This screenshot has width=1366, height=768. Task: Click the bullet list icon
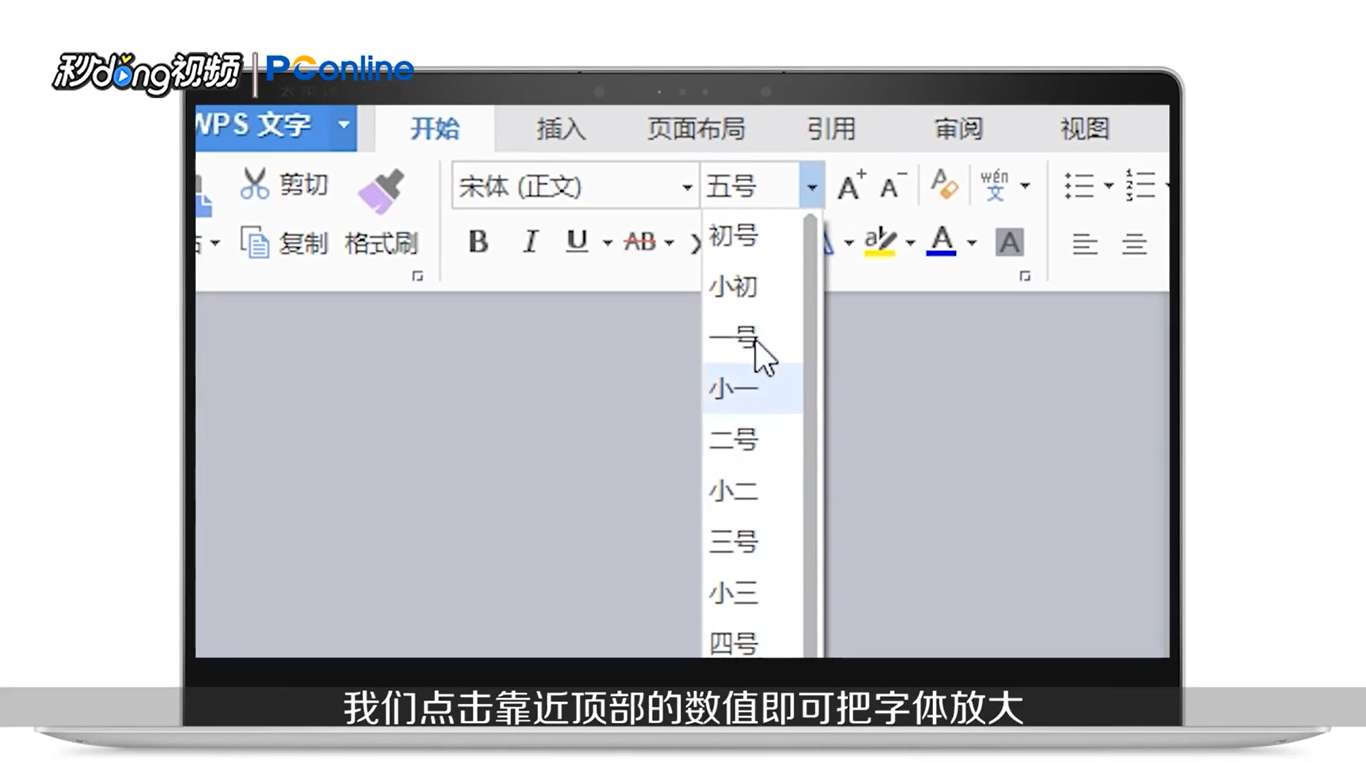[1079, 186]
